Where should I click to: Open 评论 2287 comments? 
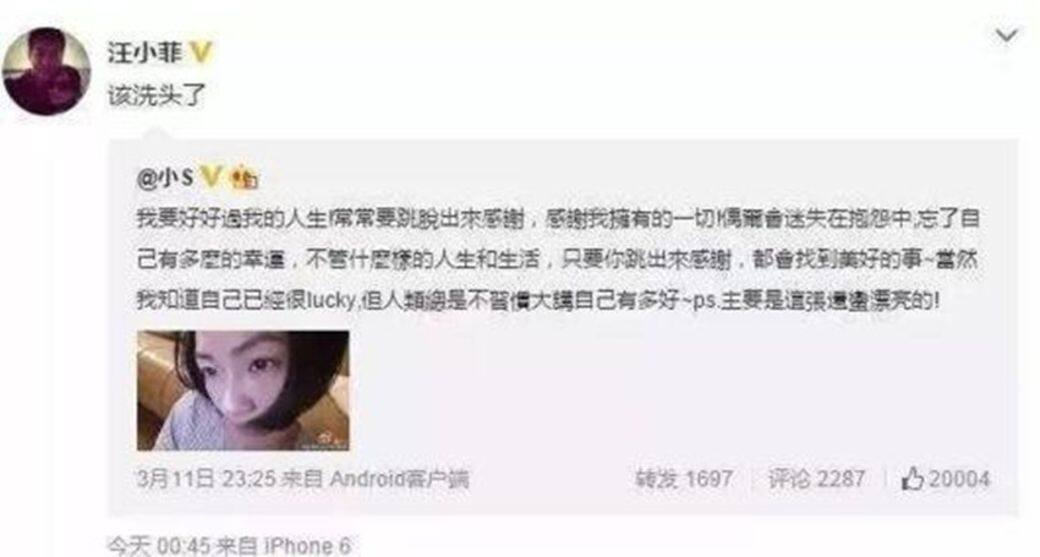[816, 478]
